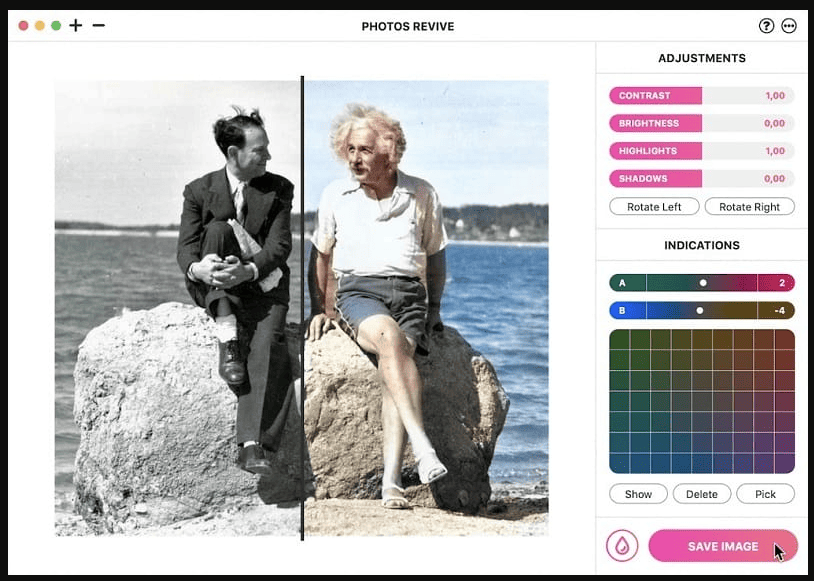Pick a color in the indications grid

click(x=702, y=401)
